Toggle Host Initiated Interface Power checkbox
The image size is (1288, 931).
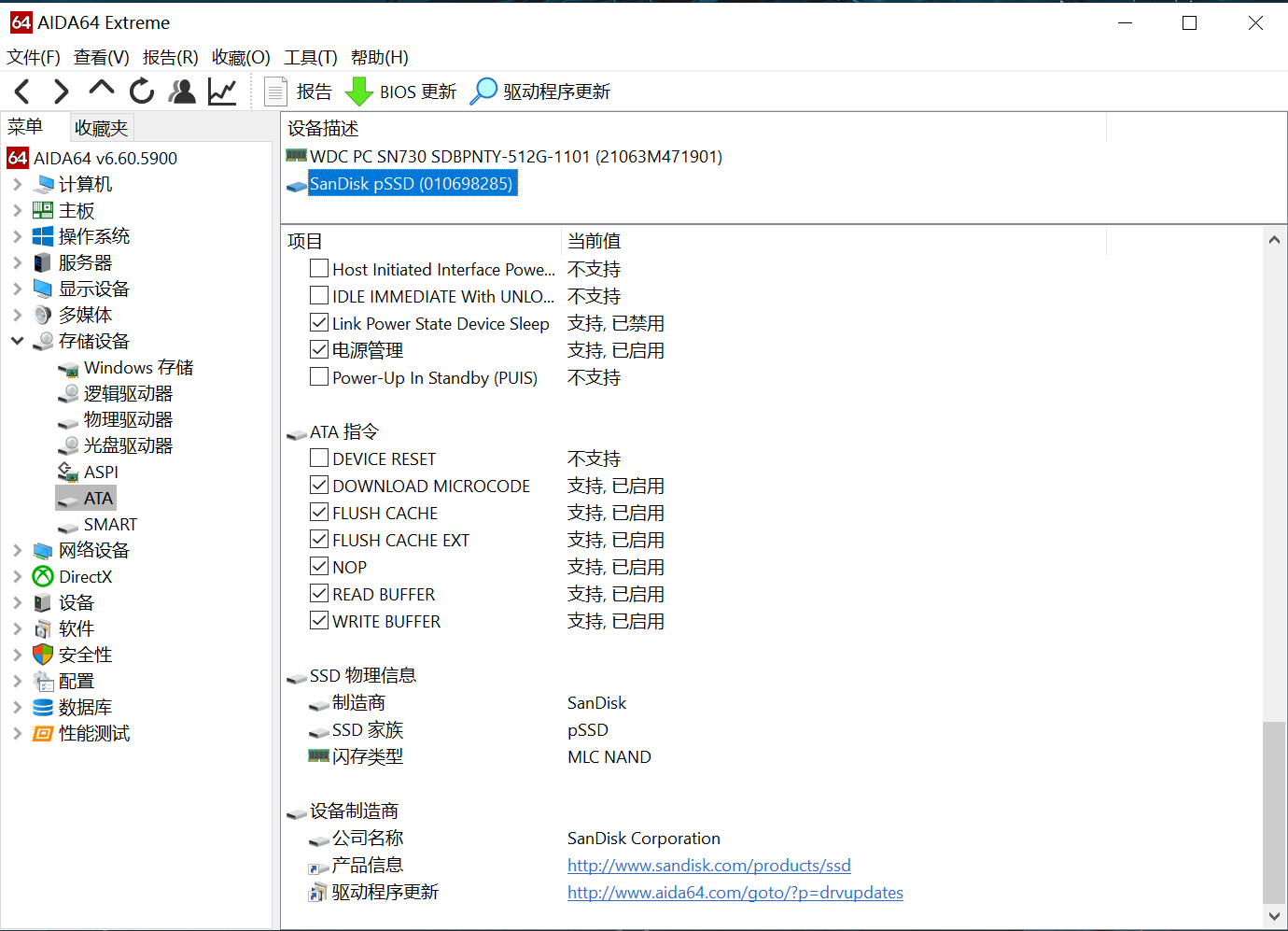coord(319,269)
